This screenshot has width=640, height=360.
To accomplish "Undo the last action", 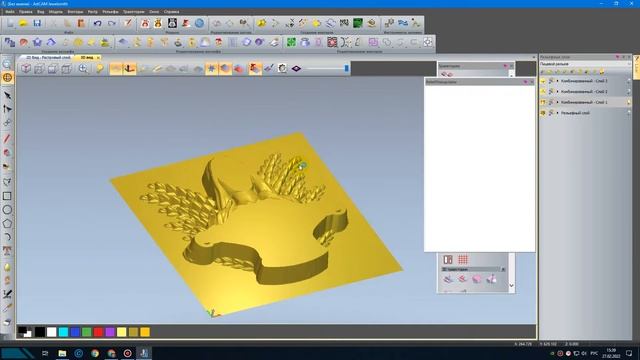I will click(98, 23).
